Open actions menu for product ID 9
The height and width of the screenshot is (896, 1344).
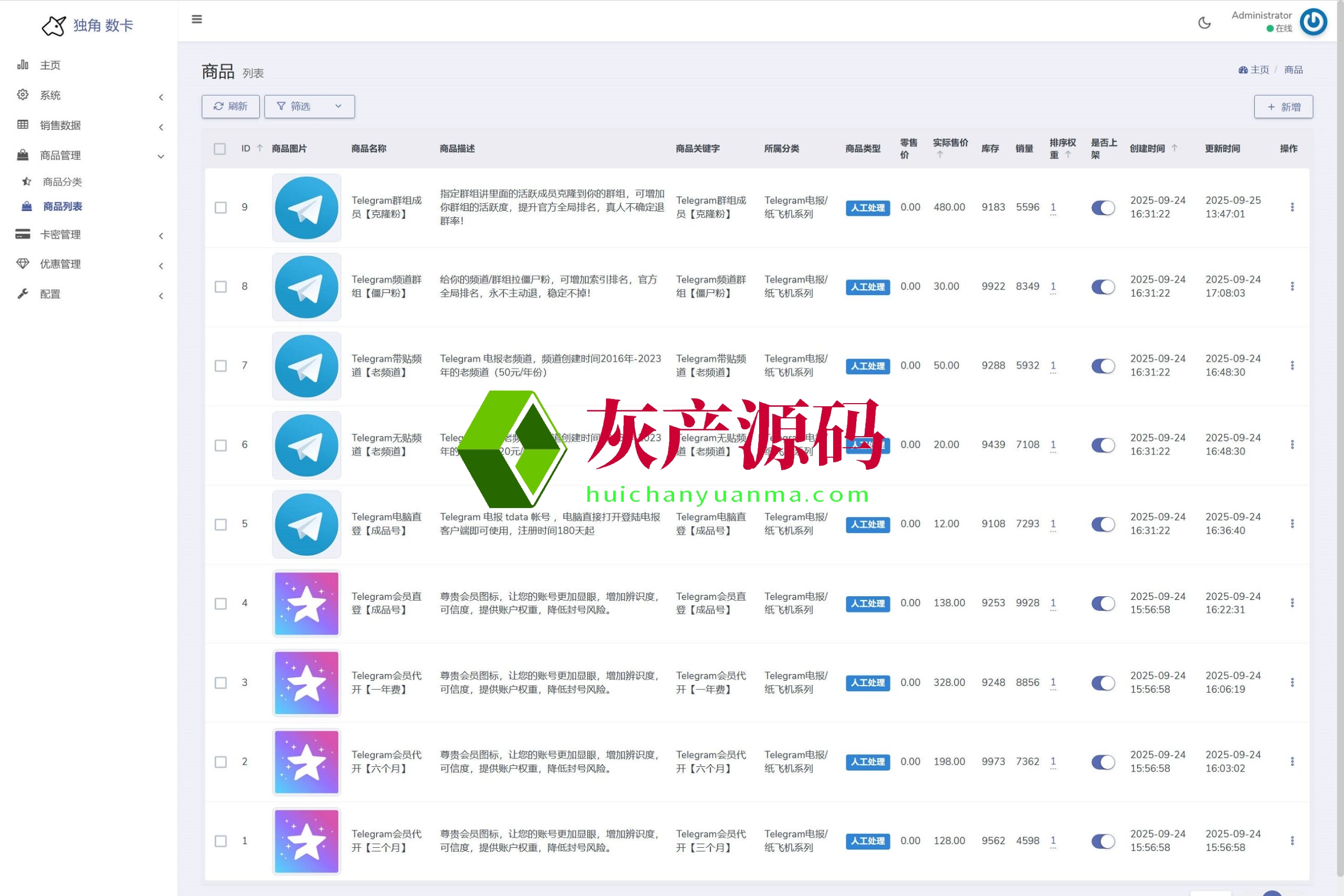pyautogui.click(x=1291, y=207)
